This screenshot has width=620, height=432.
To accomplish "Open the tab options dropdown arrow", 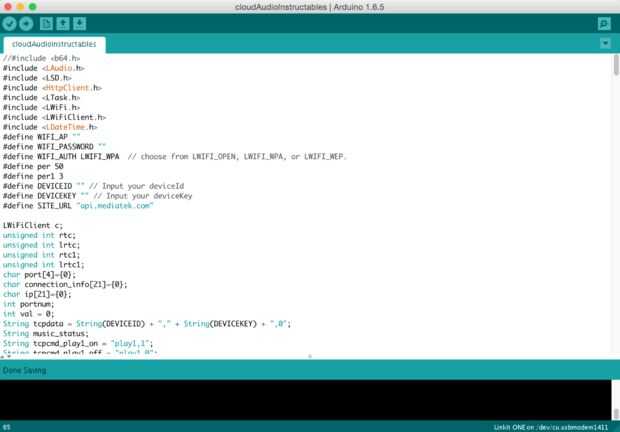I will coord(605,43).
